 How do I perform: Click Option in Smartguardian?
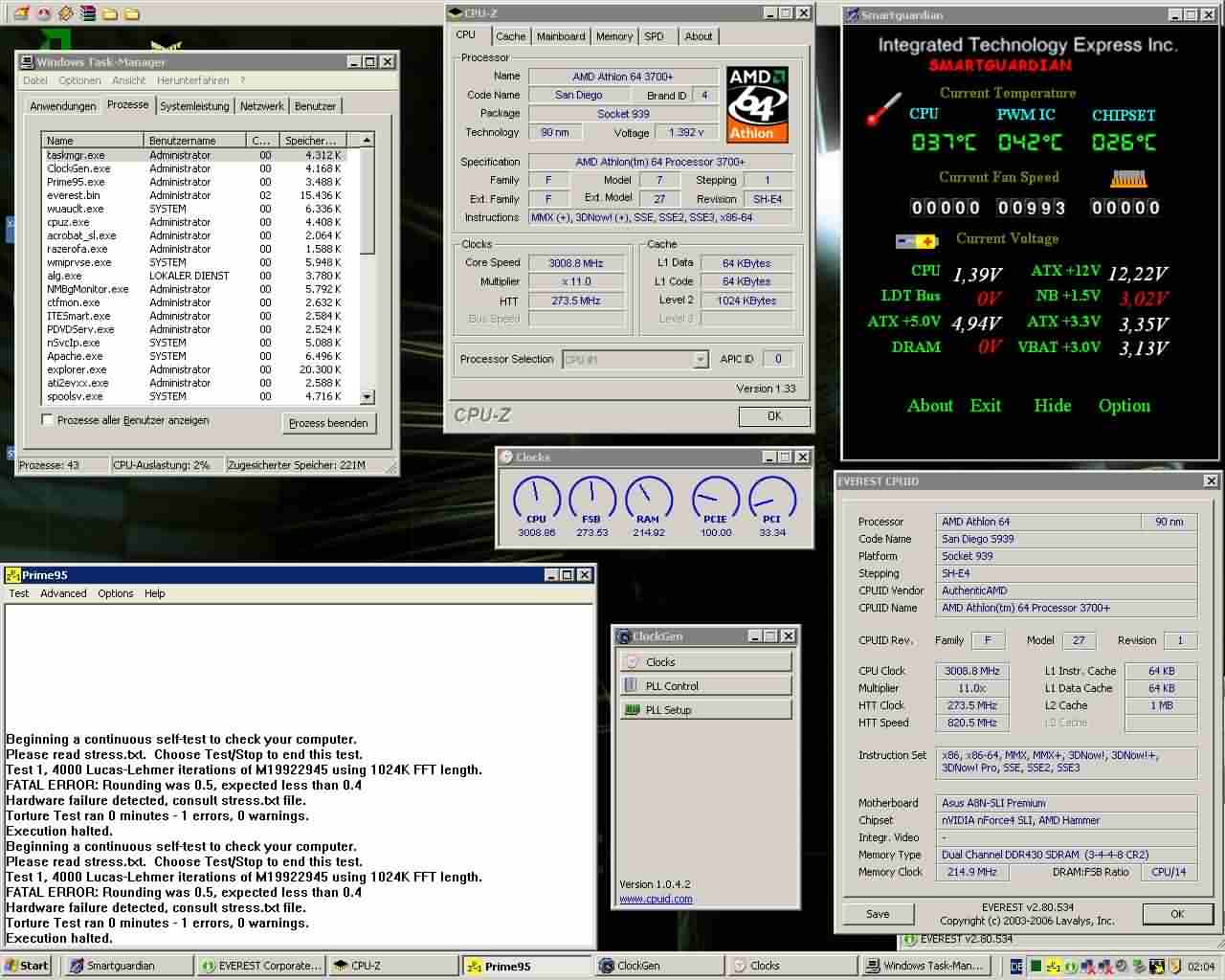[x=1125, y=406]
